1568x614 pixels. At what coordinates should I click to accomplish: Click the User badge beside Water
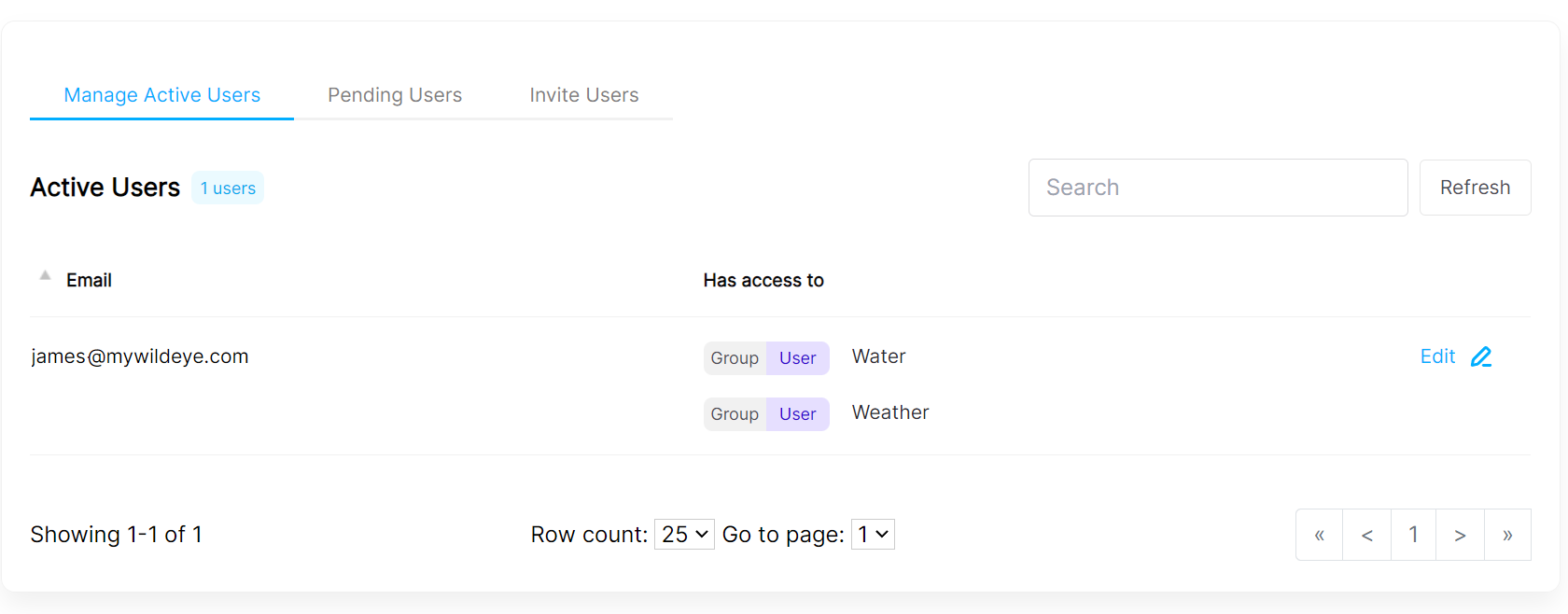(x=797, y=358)
